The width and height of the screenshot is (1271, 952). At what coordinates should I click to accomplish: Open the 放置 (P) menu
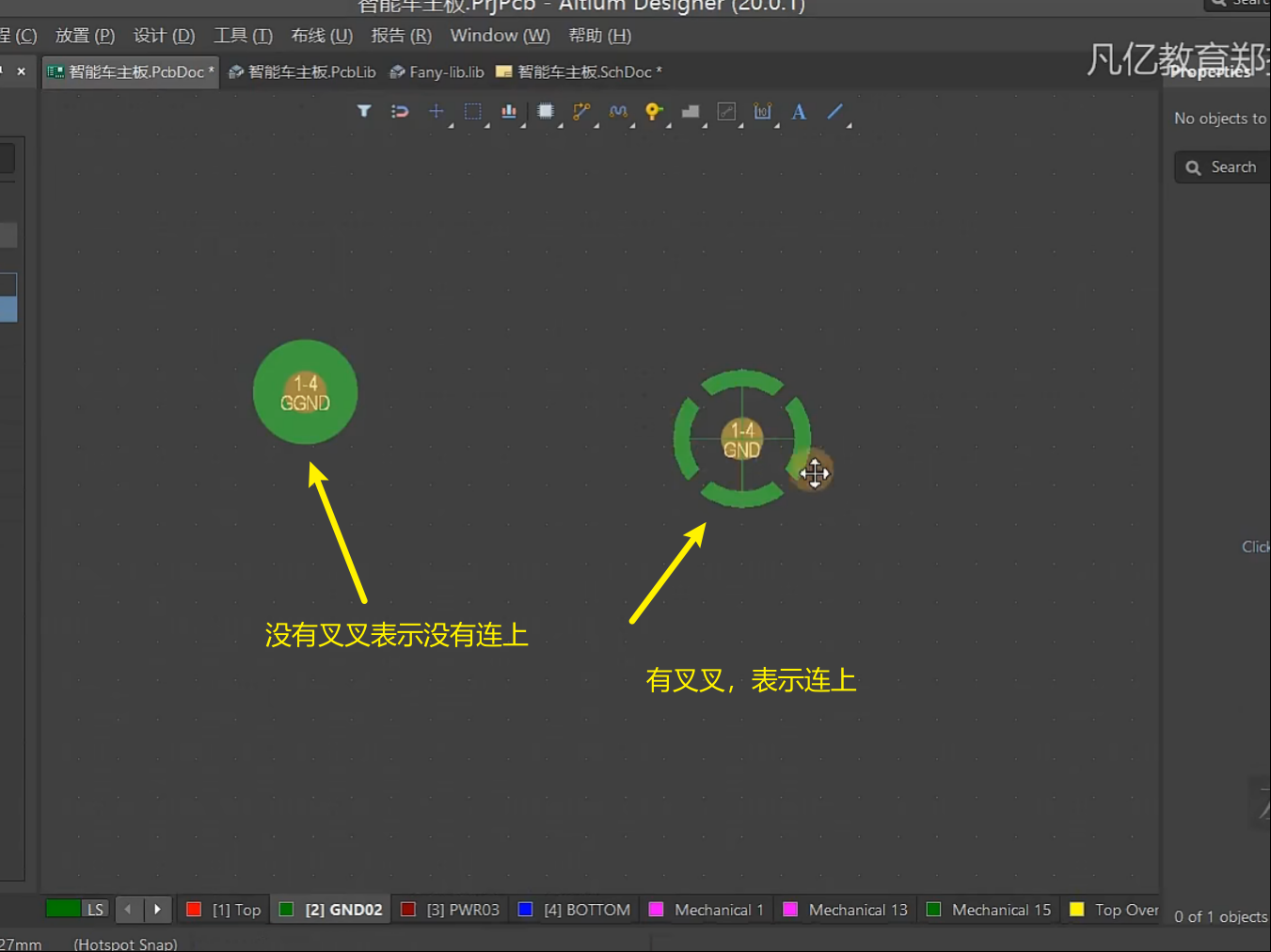(x=85, y=36)
